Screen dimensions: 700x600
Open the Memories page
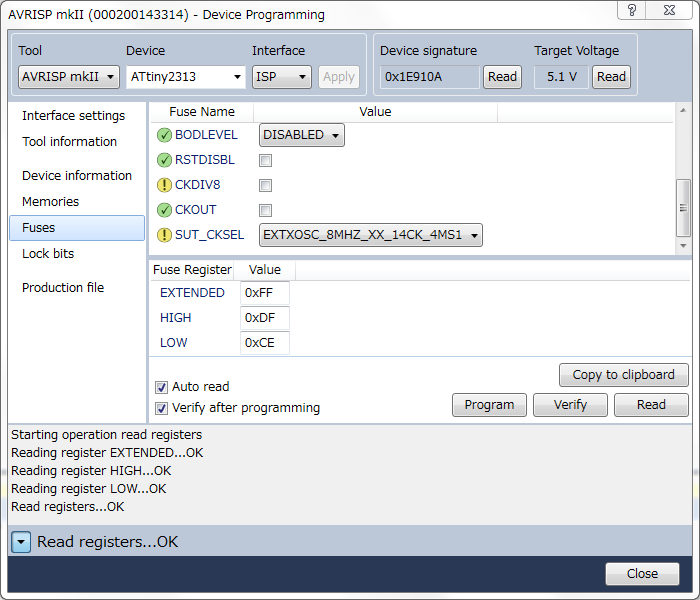(x=50, y=201)
